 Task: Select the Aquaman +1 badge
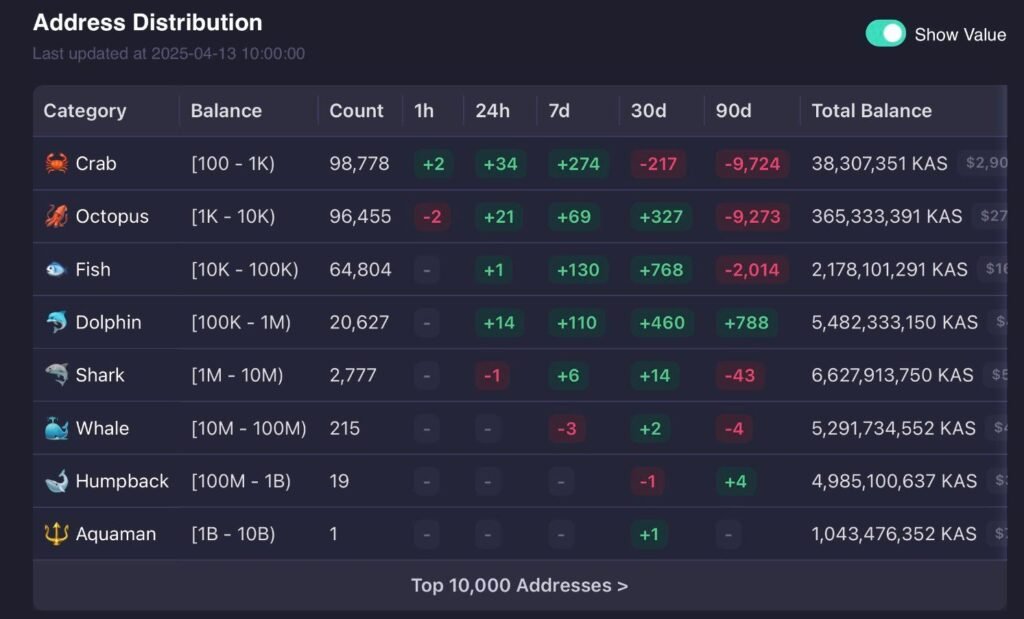pos(649,534)
